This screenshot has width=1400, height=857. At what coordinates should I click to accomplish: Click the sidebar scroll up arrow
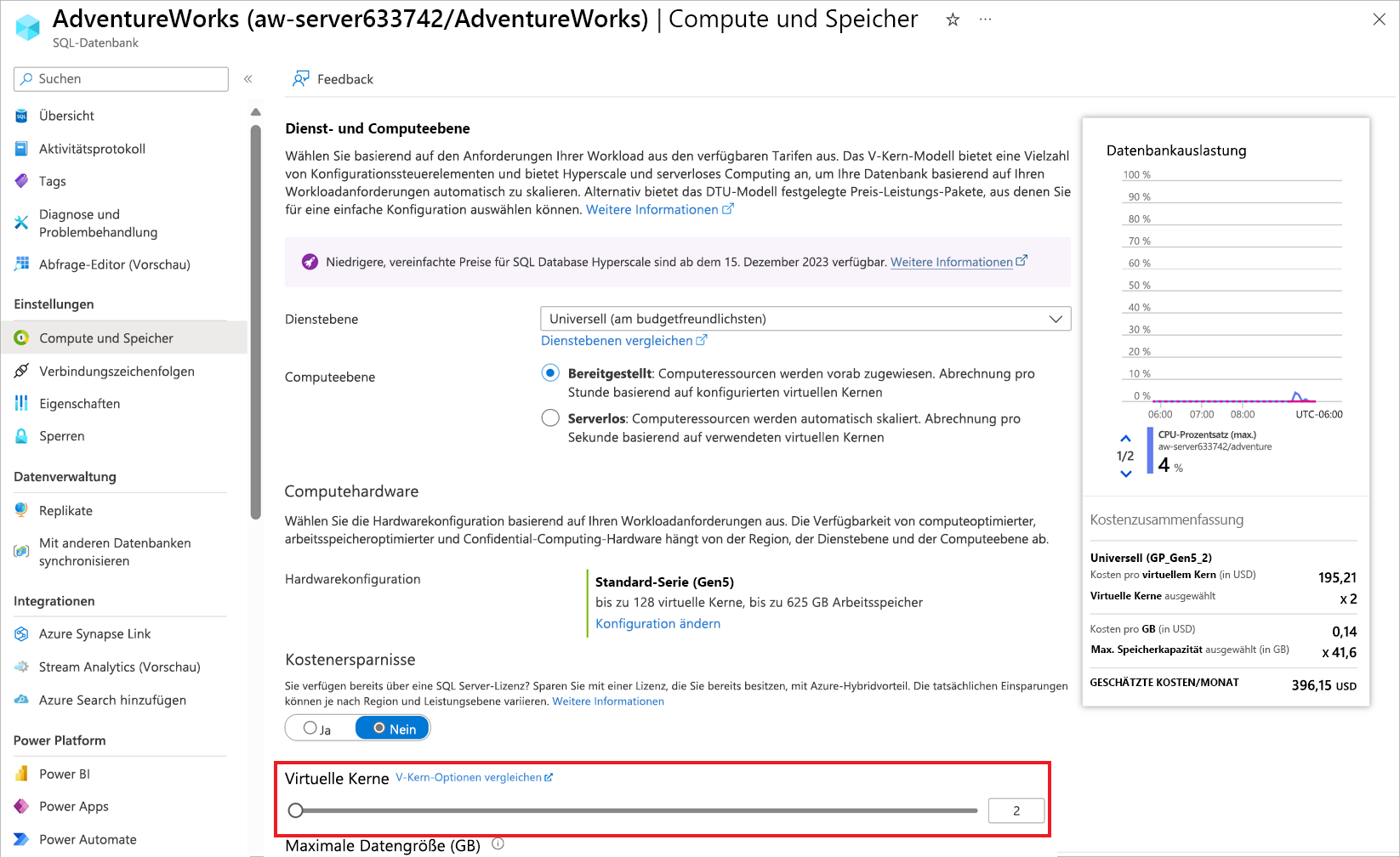[255, 112]
